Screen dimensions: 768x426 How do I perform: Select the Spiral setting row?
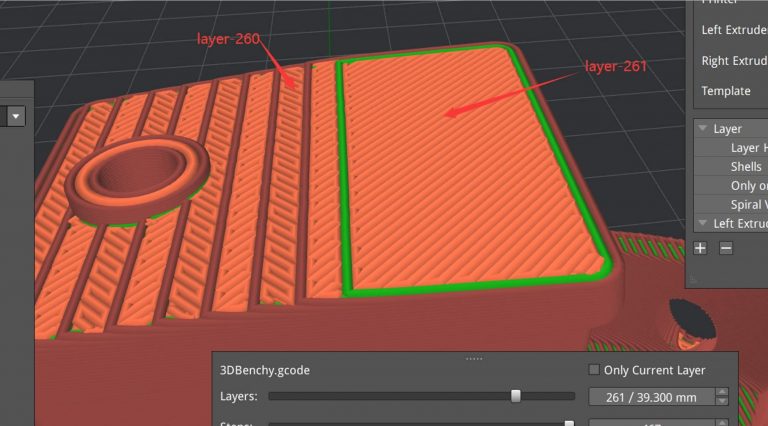point(731,204)
